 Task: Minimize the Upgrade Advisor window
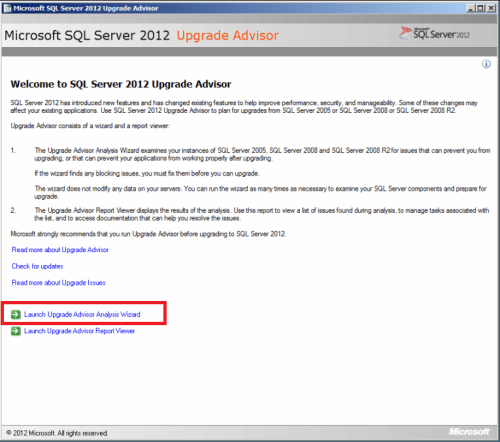click(x=471, y=8)
